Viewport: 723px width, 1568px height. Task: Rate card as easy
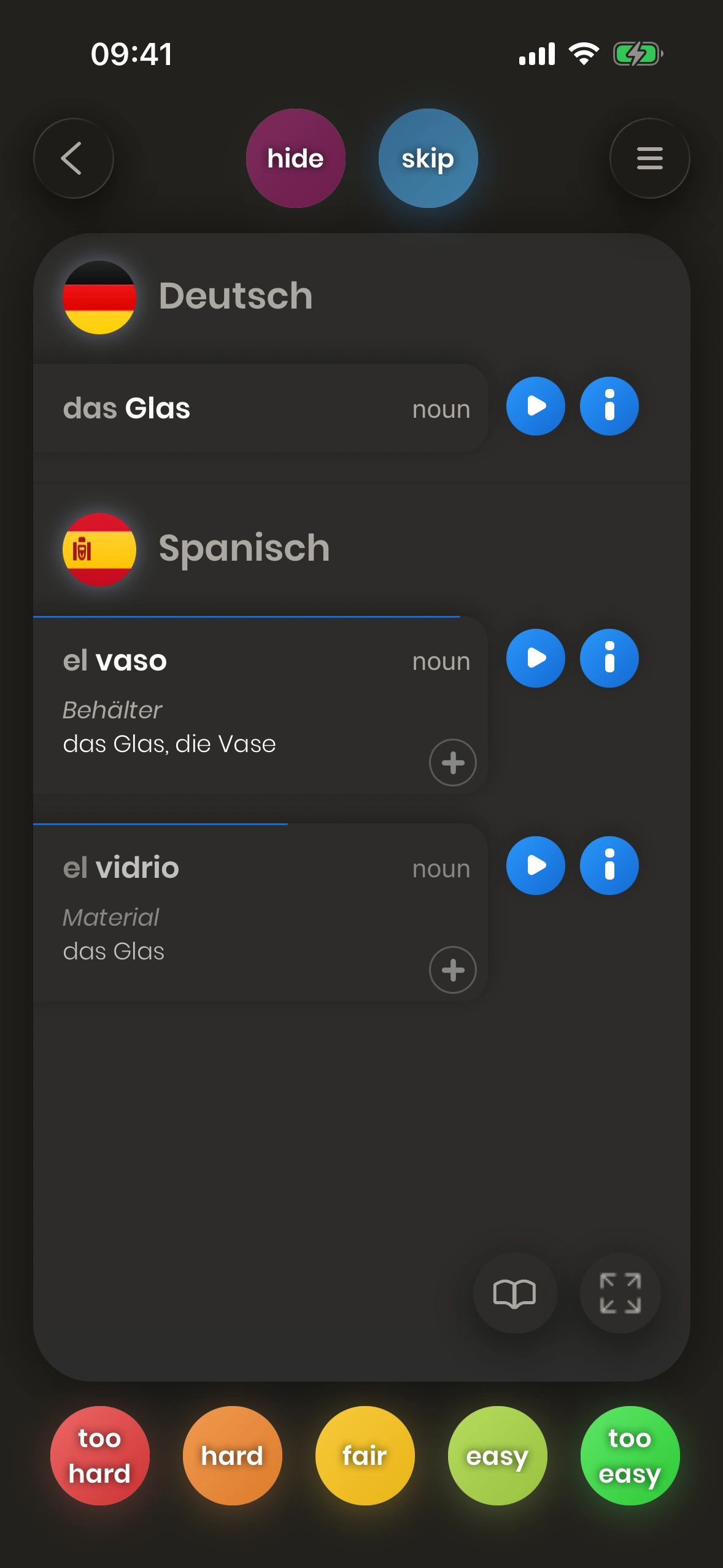[x=497, y=1456]
